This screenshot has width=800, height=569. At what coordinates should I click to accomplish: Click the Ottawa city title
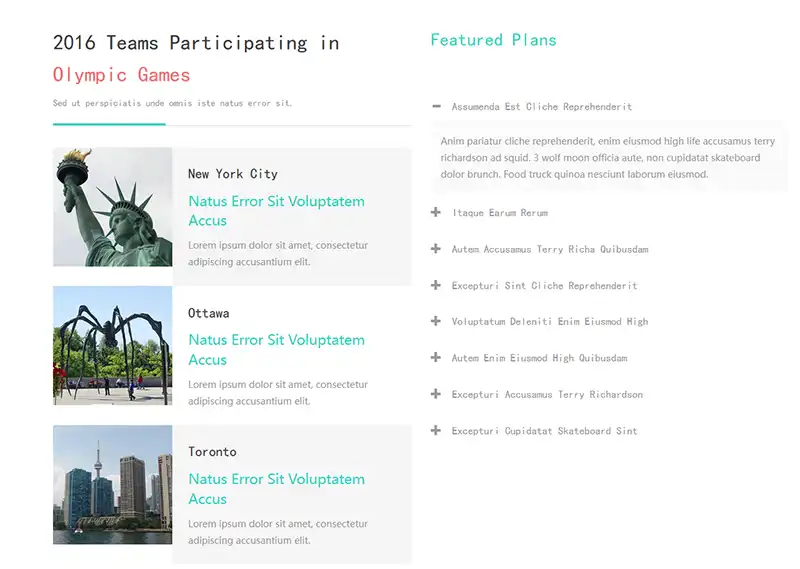pyautogui.click(x=208, y=313)
